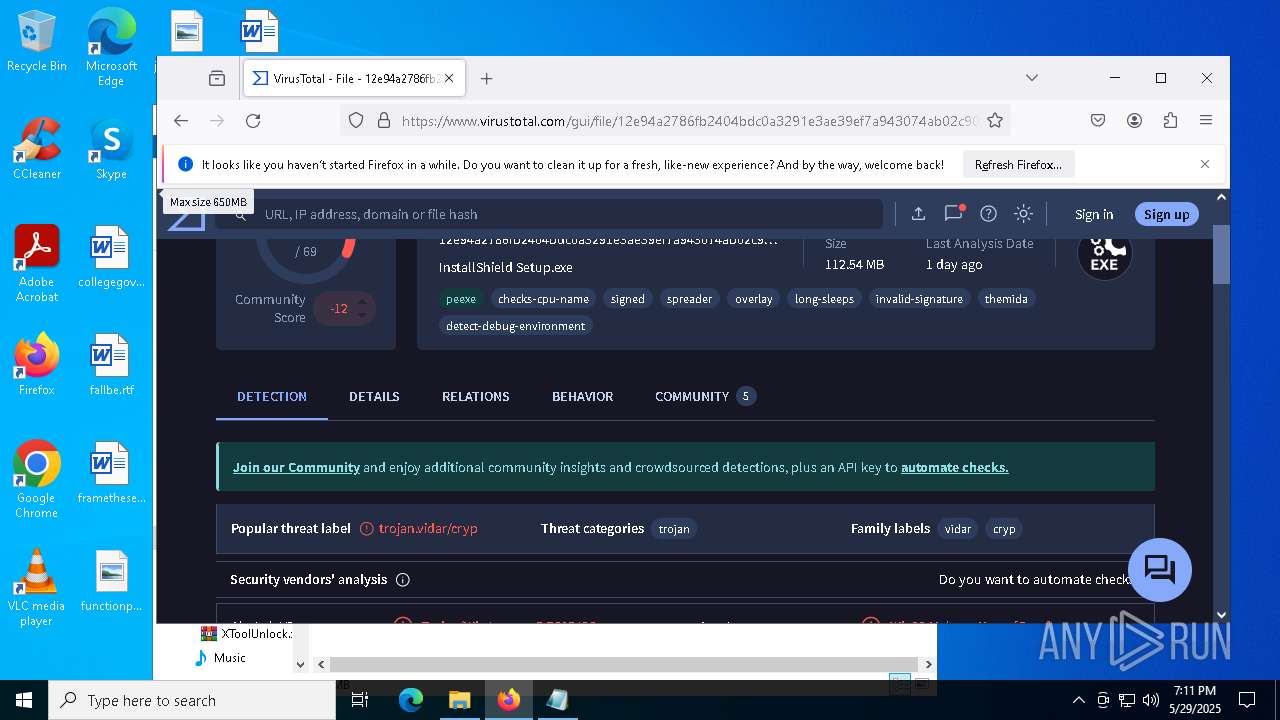Click Microsoft Edge in the taskbar
This screenshot has width=1280, height=720.
(x=411, y=700)
